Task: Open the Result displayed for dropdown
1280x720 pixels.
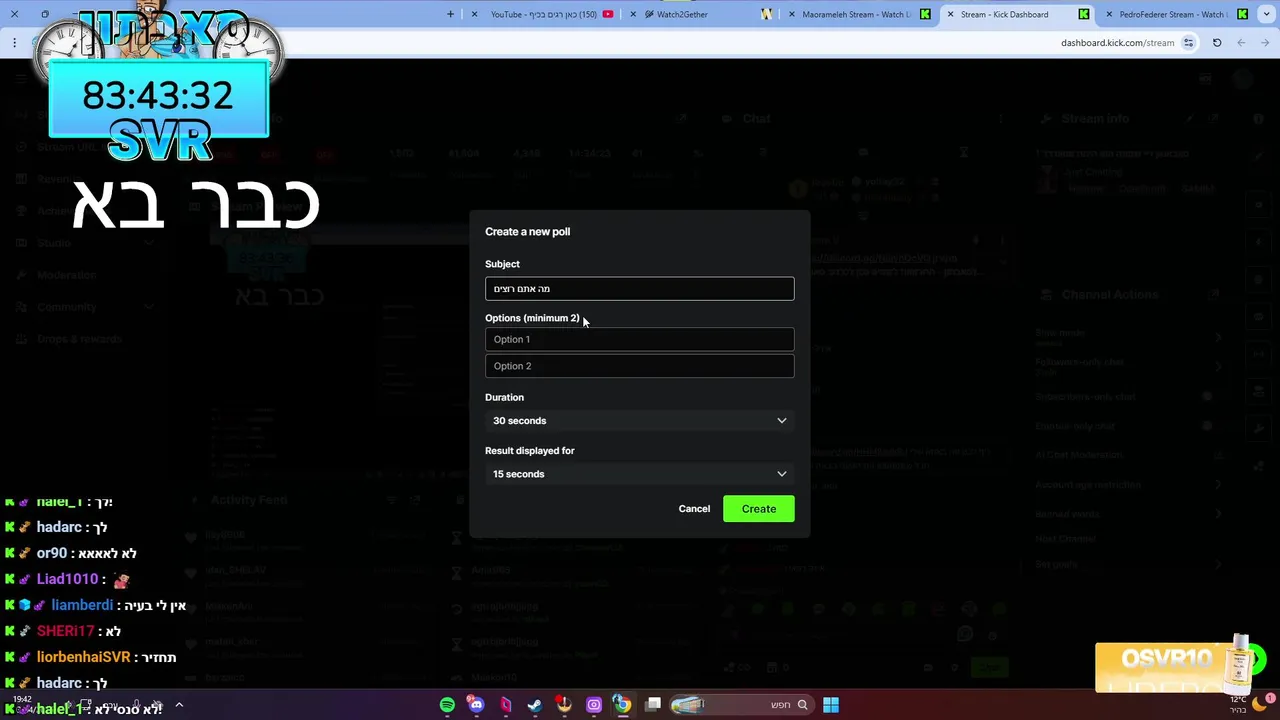Action: tap(639, 474)
